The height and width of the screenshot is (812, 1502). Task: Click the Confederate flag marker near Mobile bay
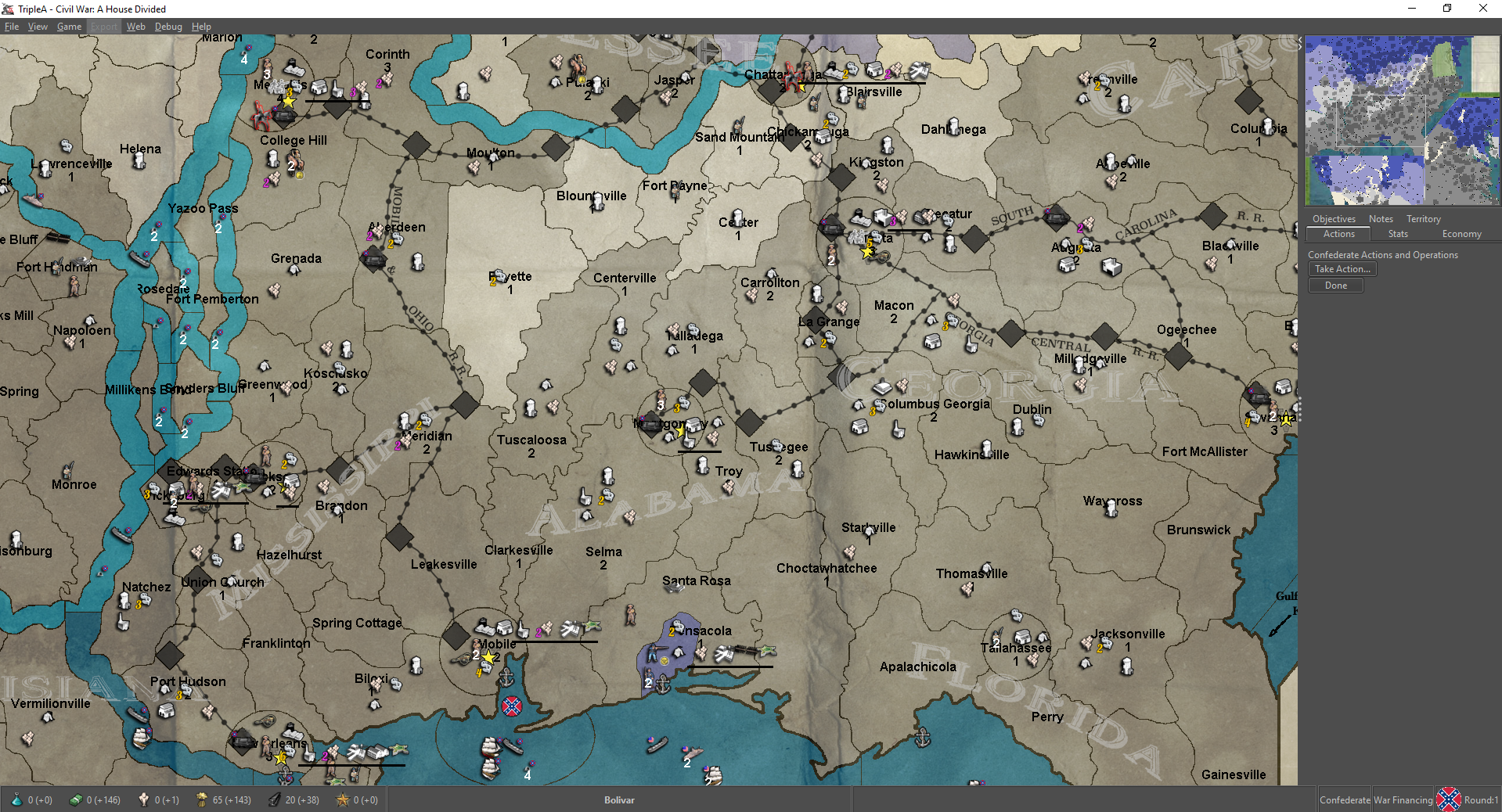(511, 706)
